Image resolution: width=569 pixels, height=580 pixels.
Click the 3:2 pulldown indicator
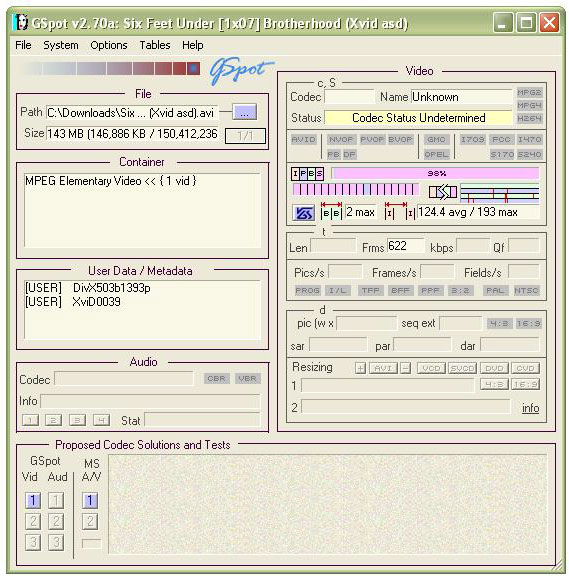pyautogui.click(x=460, y=291)
